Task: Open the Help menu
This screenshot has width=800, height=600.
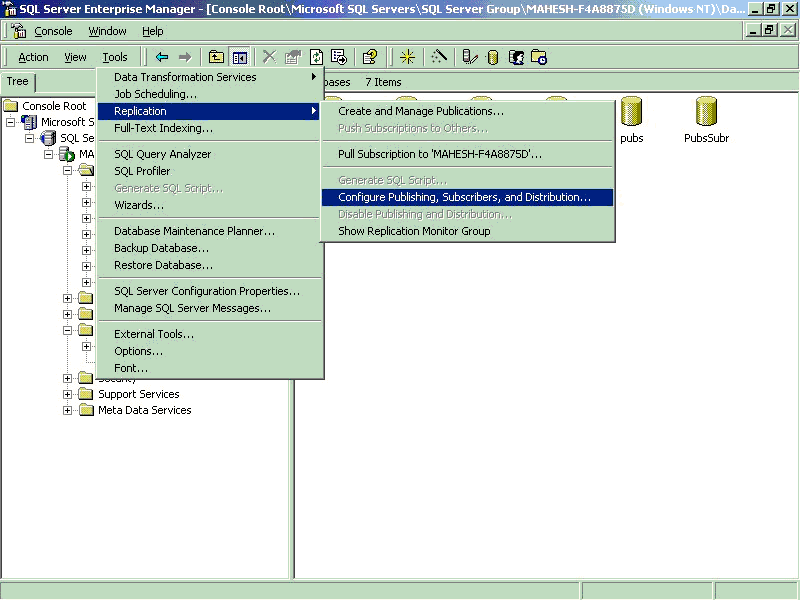Action: pyautogui.click(x=153, y=31)
